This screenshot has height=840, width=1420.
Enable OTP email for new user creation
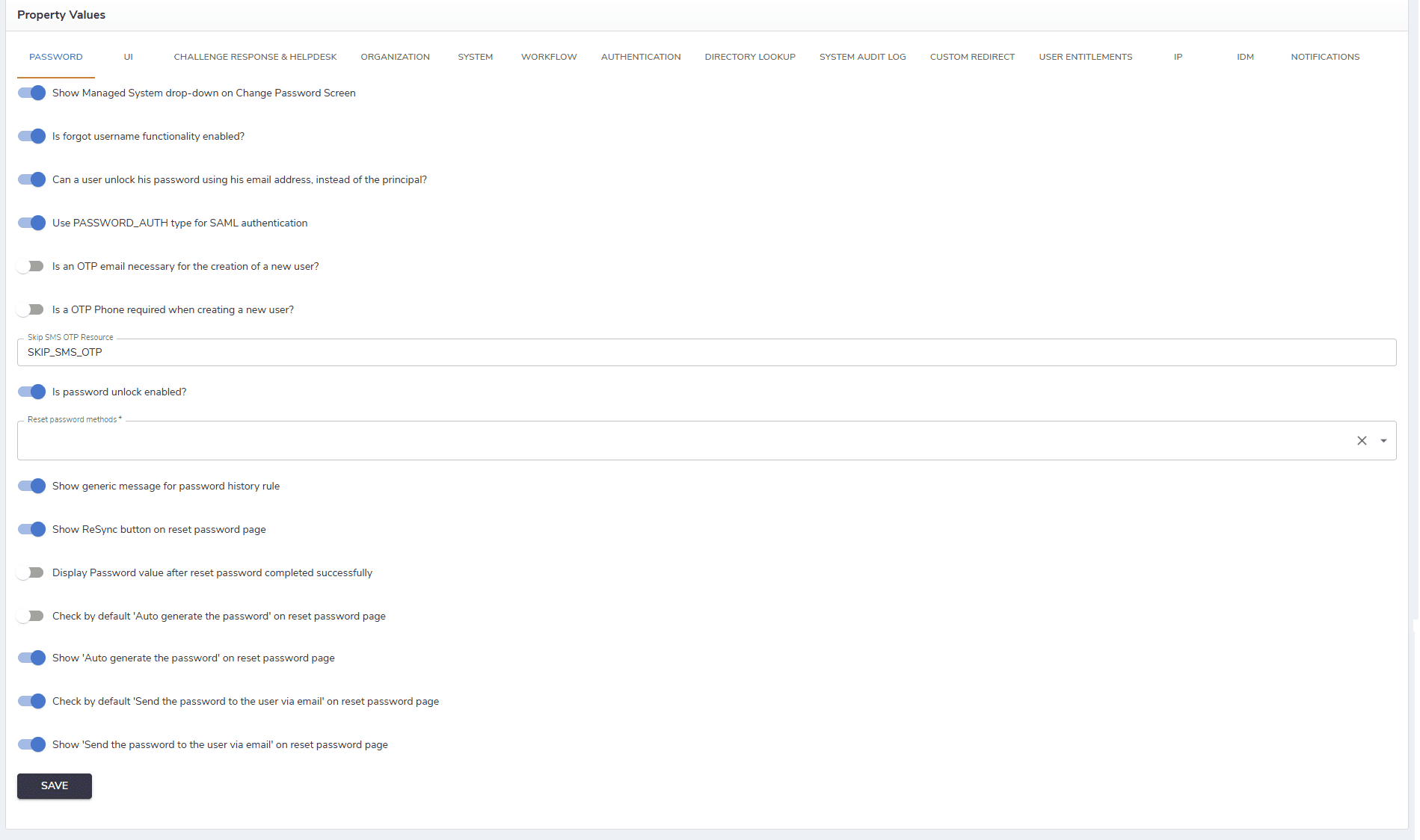(x=31, y=267)
